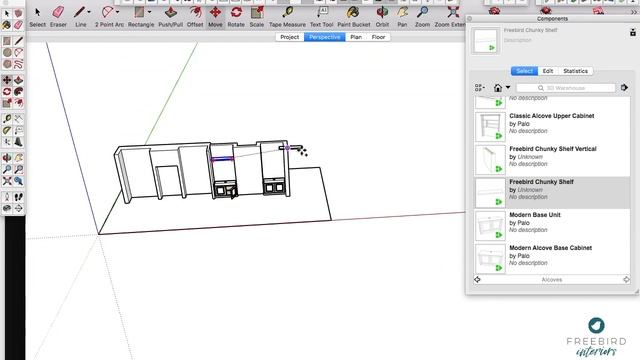Activate the Walk footprints tool in left palette
The width and height of the screenshot is (640, 360).
18,197
